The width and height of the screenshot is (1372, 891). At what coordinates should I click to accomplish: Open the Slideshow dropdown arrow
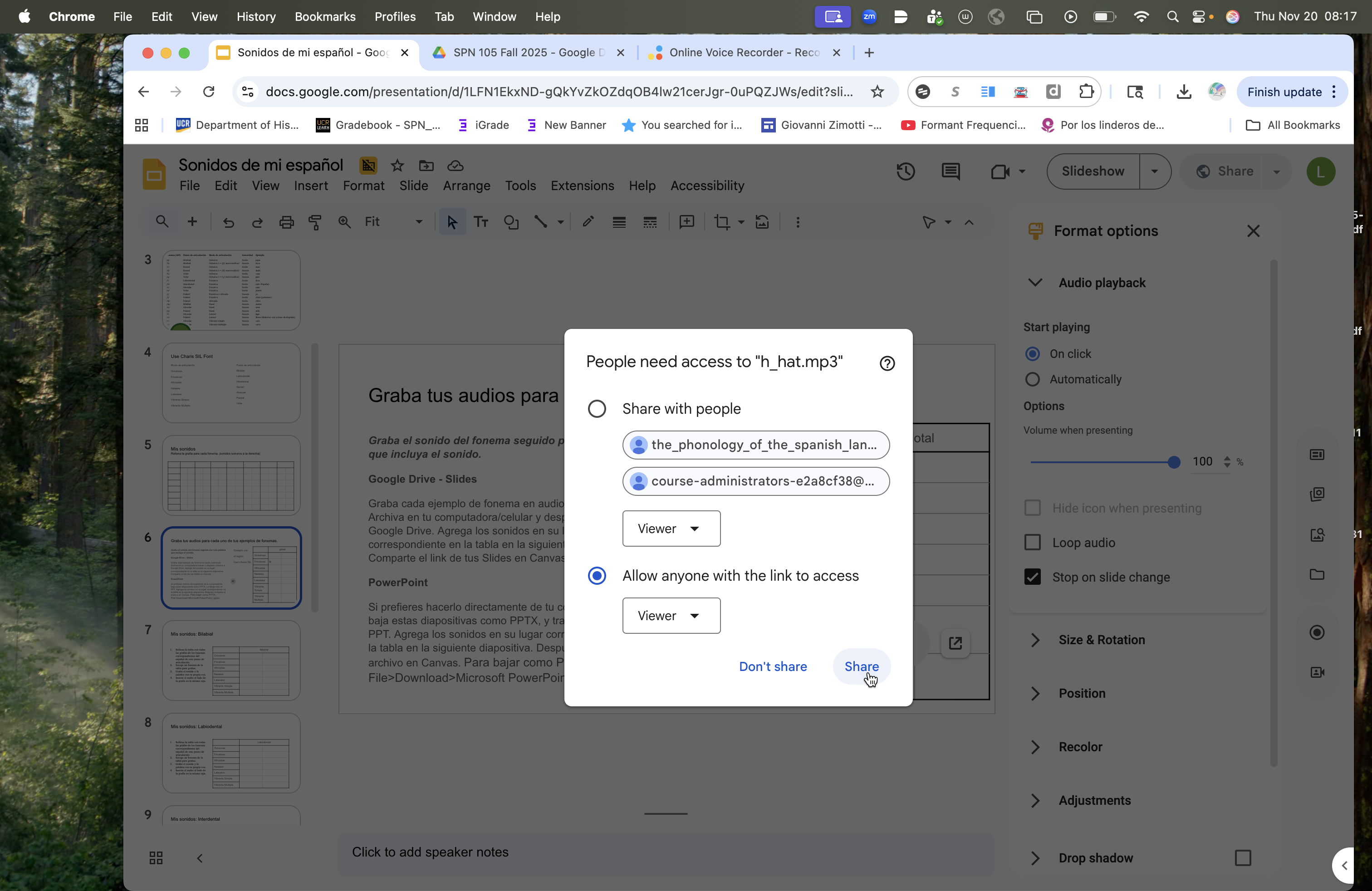point(1155,171)
